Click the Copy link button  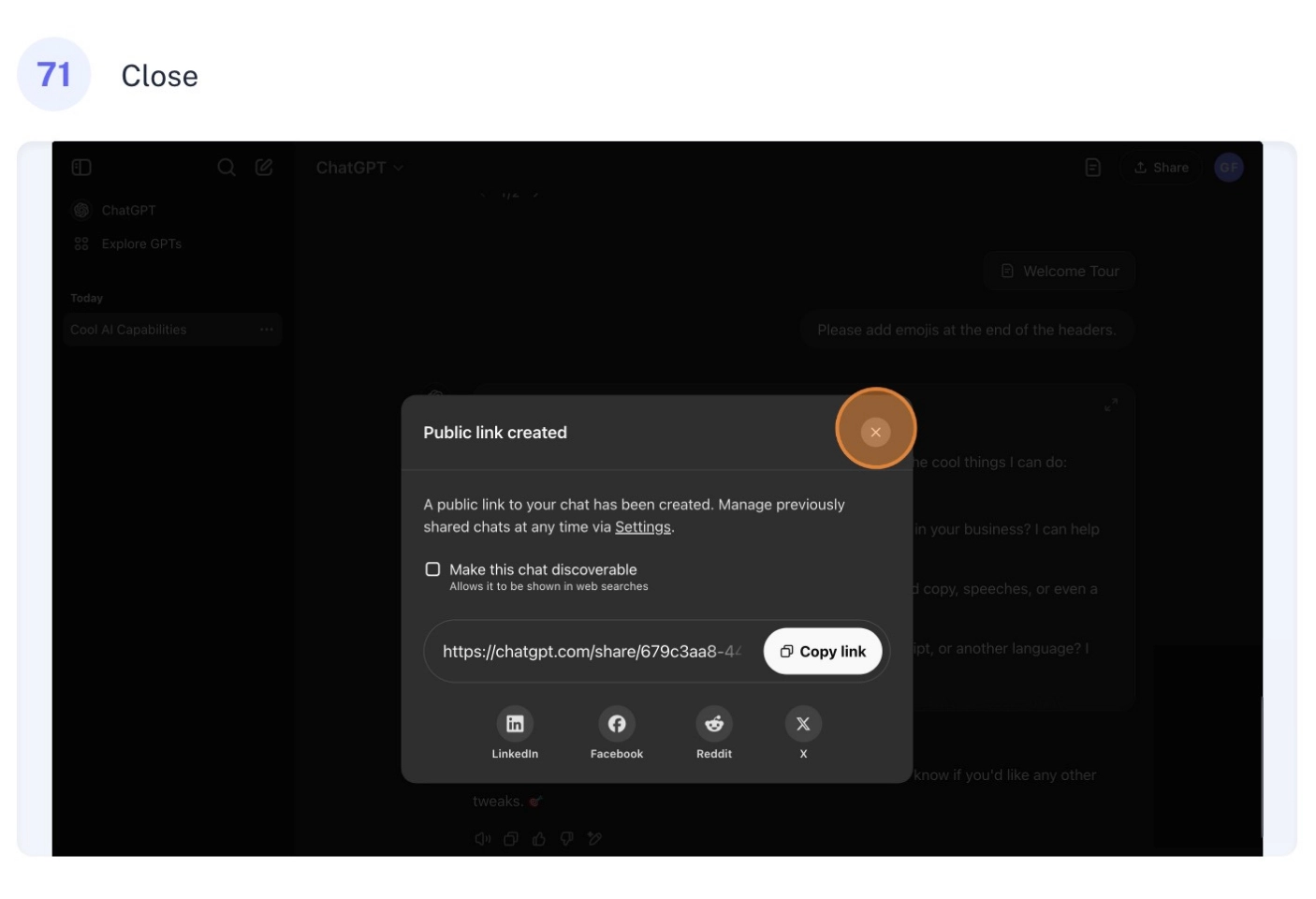tap(823, 652)
